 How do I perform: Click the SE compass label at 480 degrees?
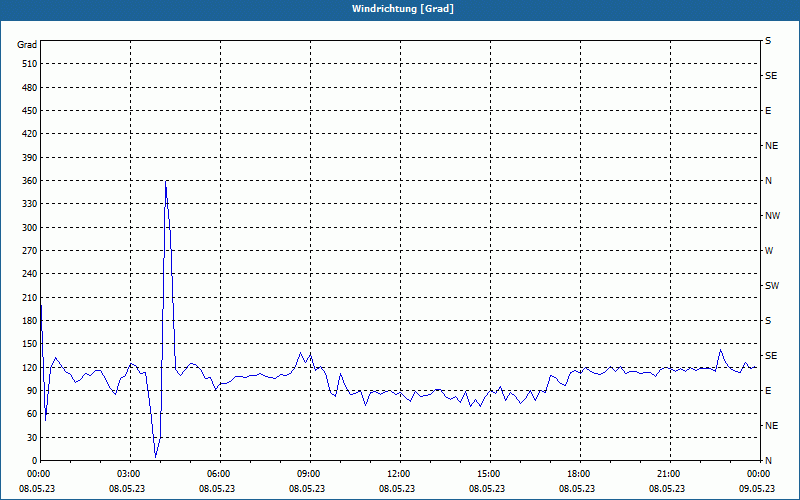[771, 76]
